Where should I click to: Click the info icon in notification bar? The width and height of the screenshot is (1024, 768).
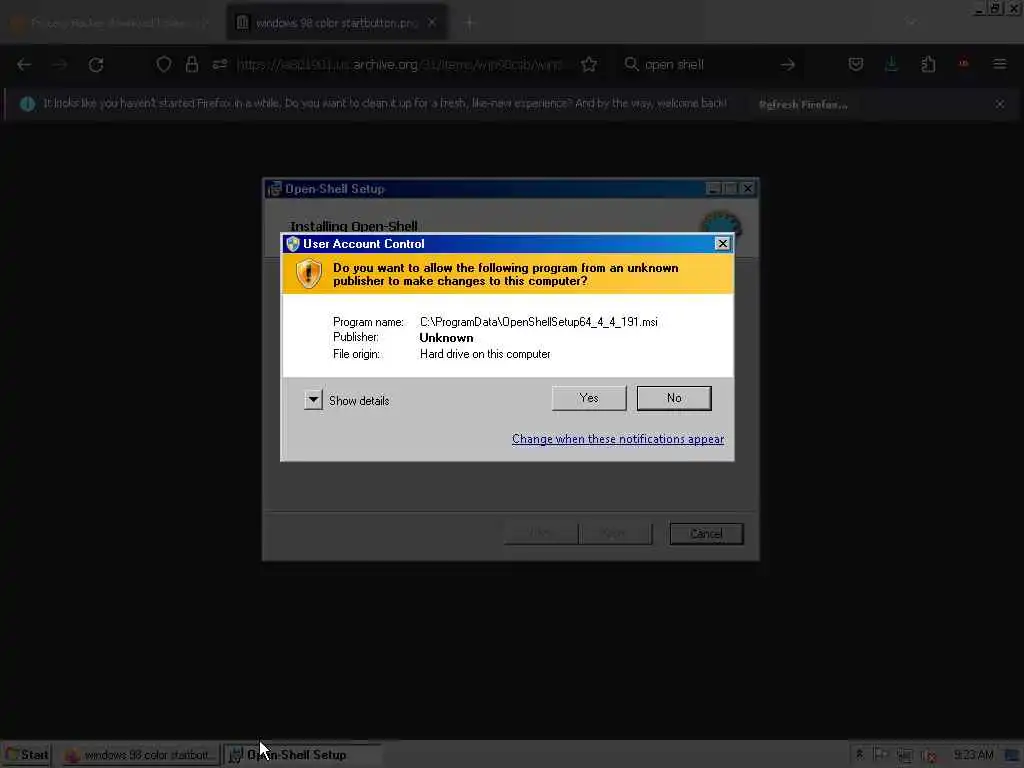tap(27, 104)
